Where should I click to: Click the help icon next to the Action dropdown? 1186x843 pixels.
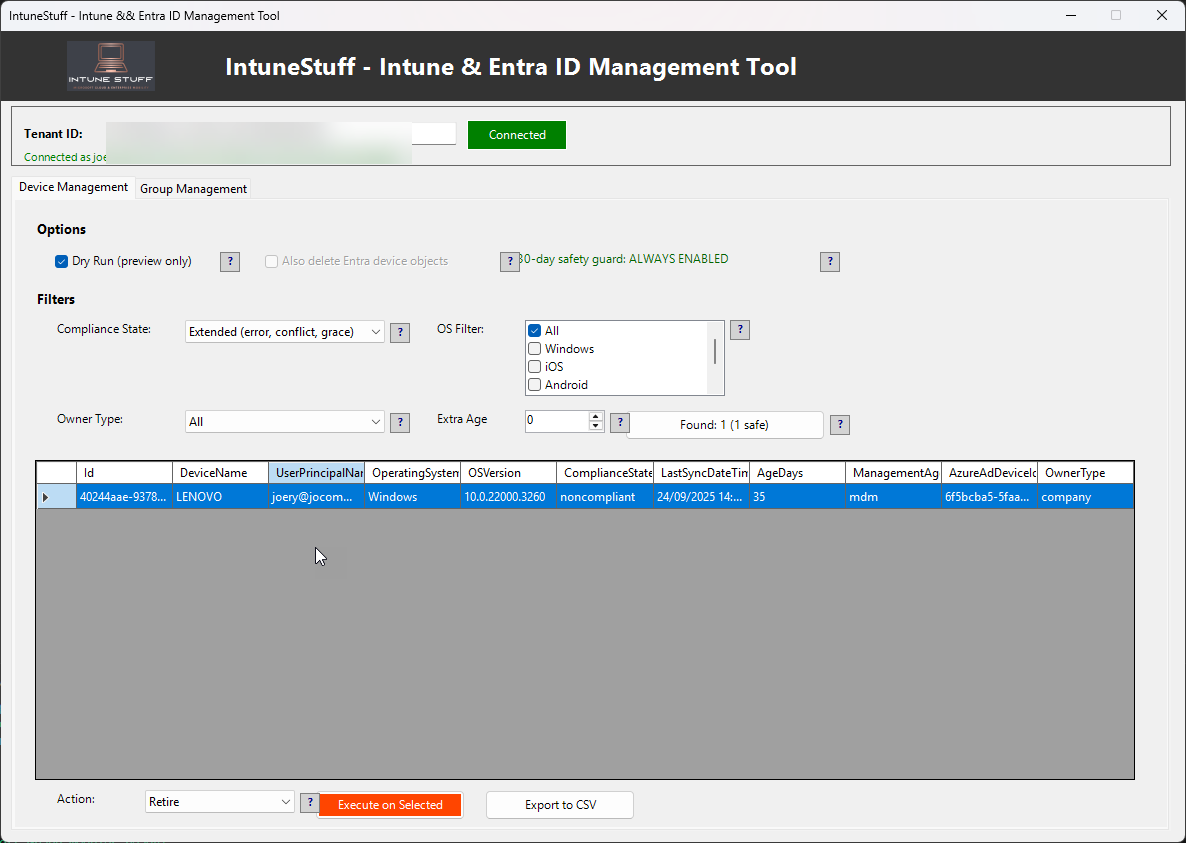tap(309, 802)
